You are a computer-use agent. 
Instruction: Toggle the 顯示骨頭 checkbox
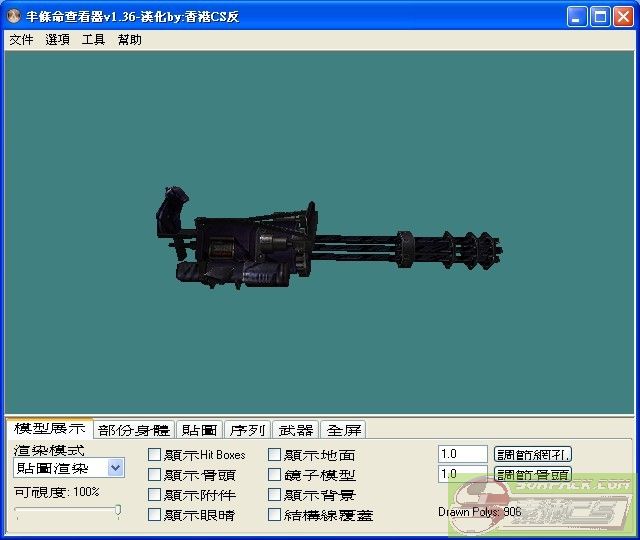[154, 475]
